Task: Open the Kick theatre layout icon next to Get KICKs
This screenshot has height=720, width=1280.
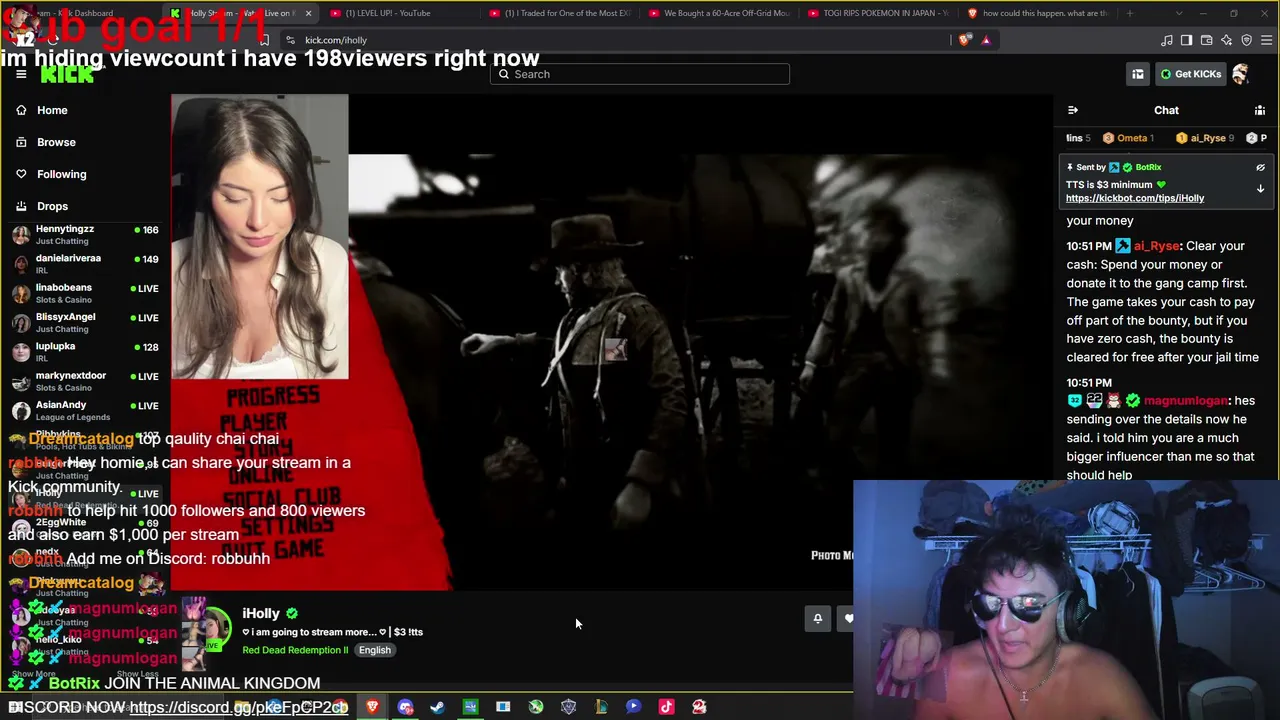Action: coord(1138,74)
